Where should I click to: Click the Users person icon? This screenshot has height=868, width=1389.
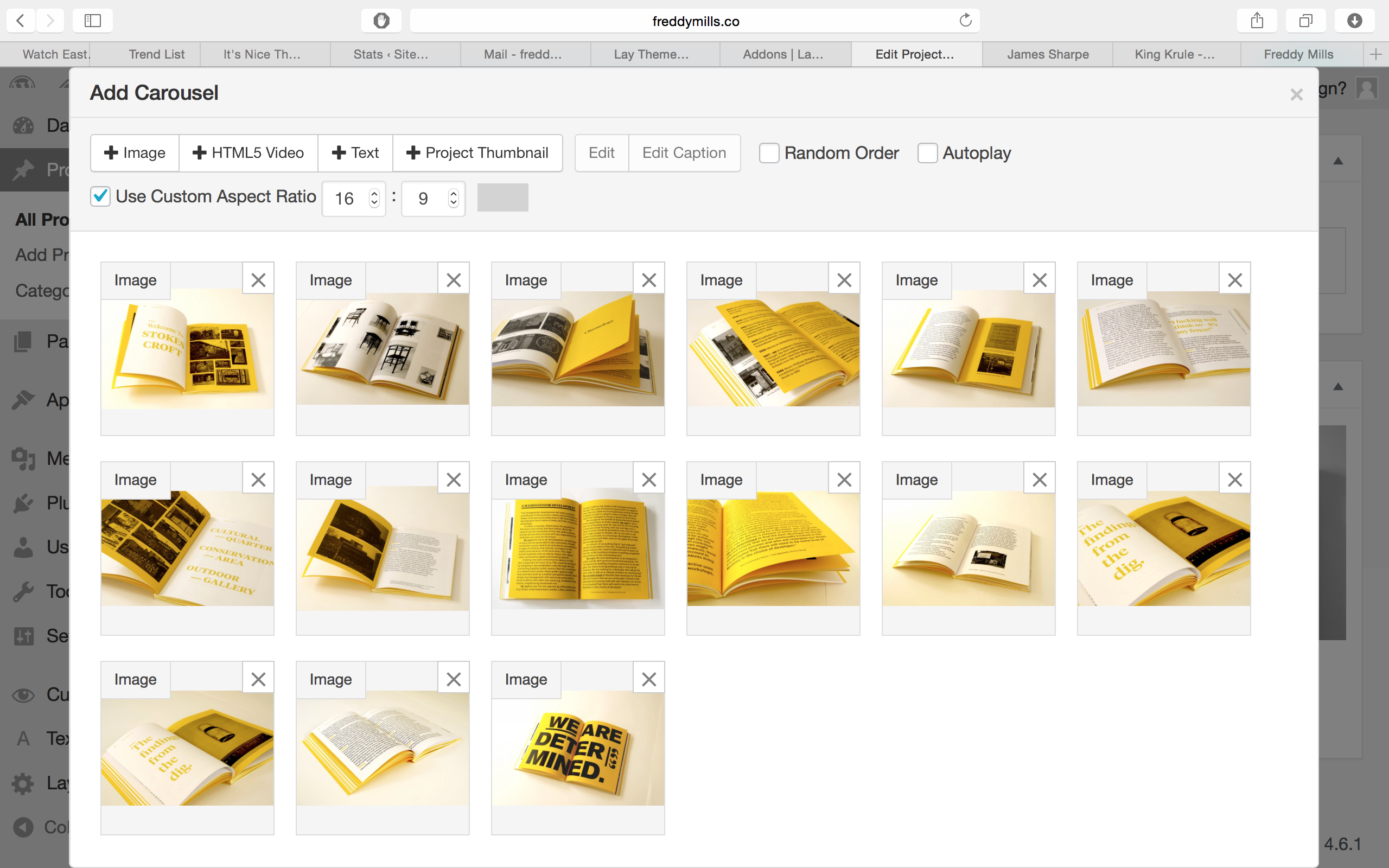(23, 547)
